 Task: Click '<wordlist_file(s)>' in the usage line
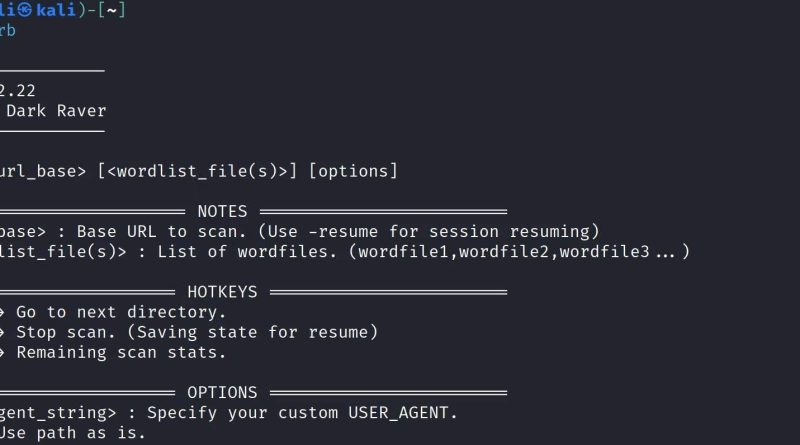(197, 171)
